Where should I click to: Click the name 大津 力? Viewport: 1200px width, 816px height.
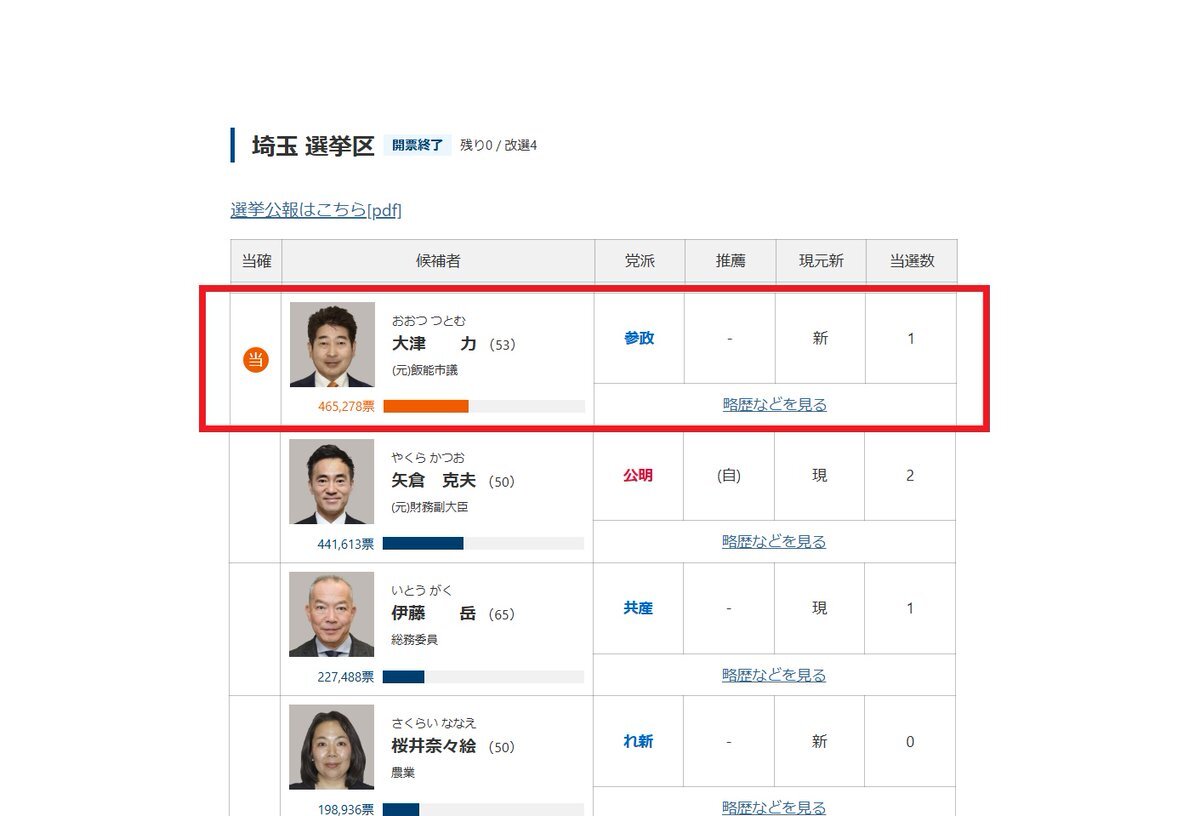point(435,344)
